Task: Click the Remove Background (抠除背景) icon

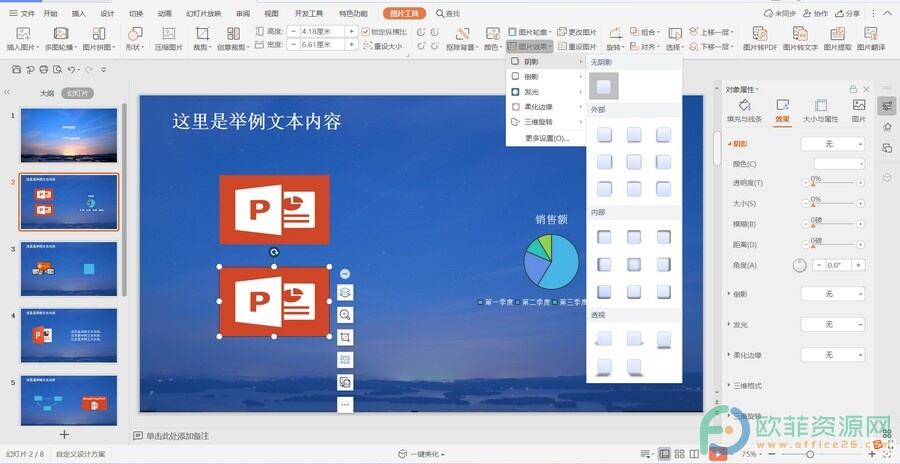Action: [462, 33]
